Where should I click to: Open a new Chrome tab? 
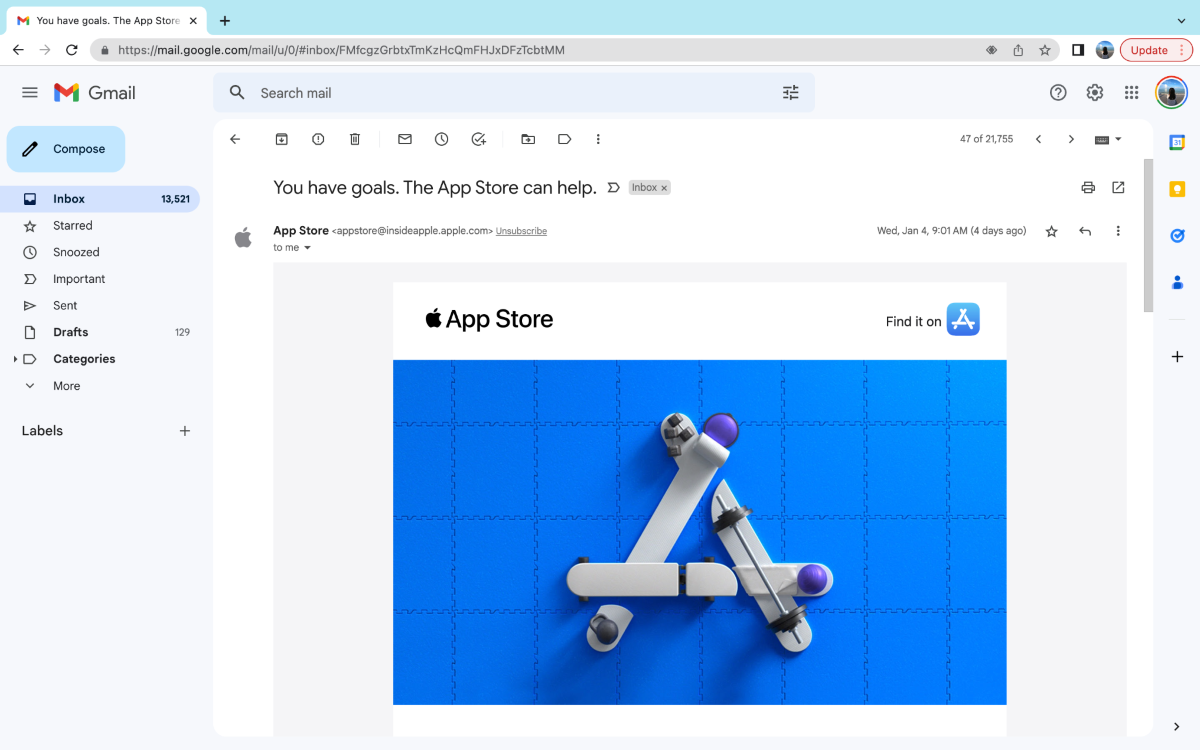[225, 20]
